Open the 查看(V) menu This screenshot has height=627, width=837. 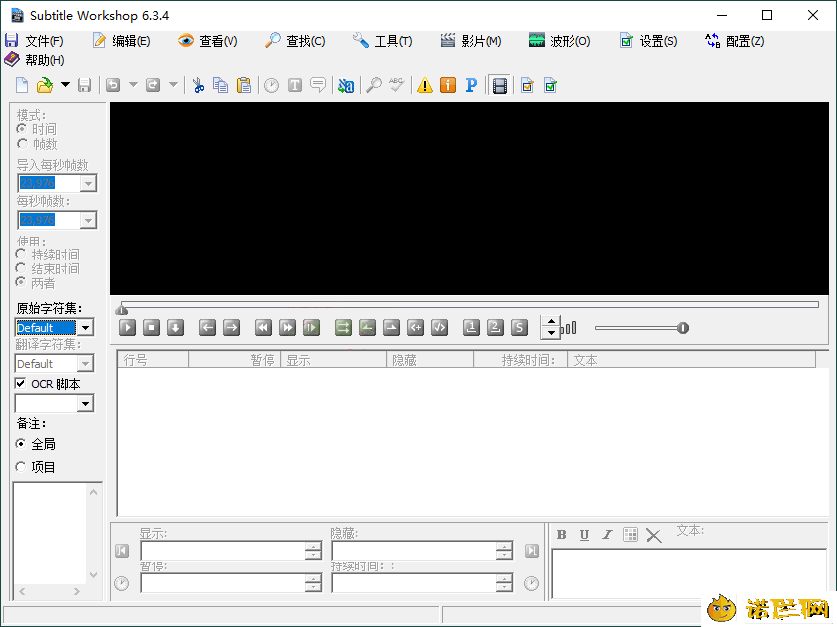[208, 41]
